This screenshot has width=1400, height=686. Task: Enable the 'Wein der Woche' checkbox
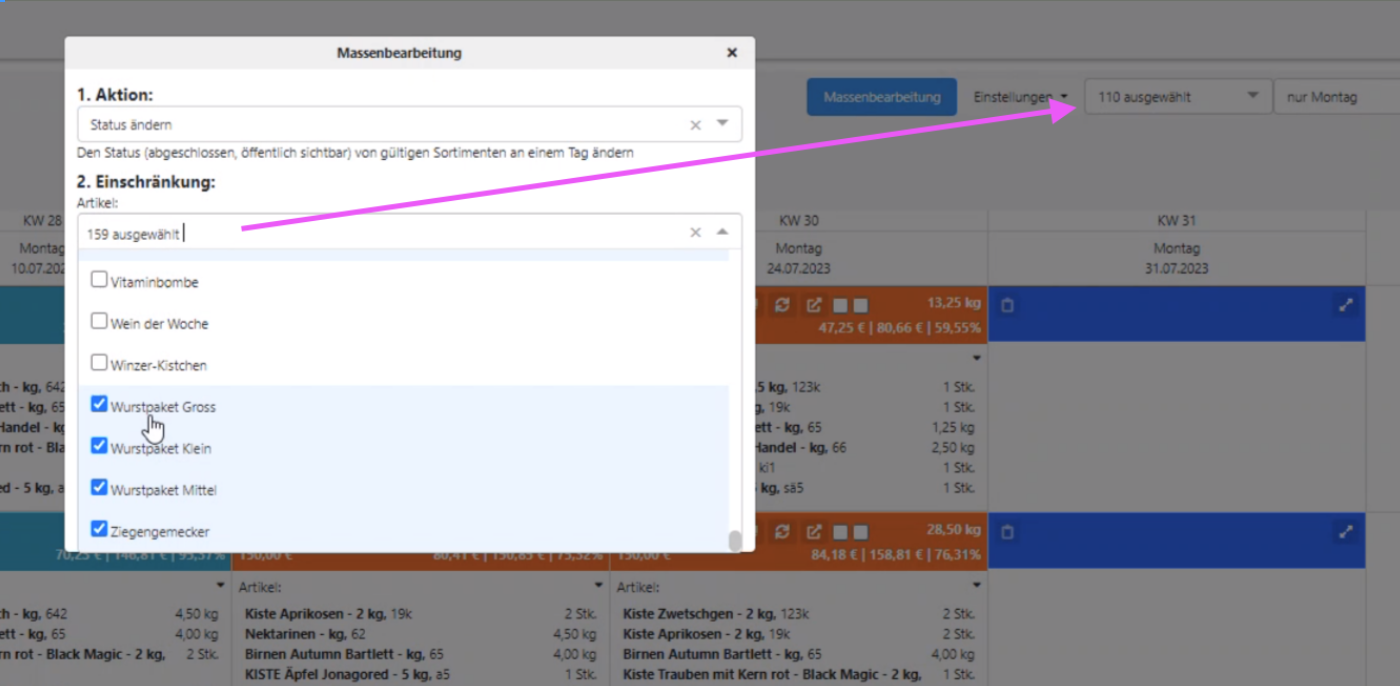[99, 322]
